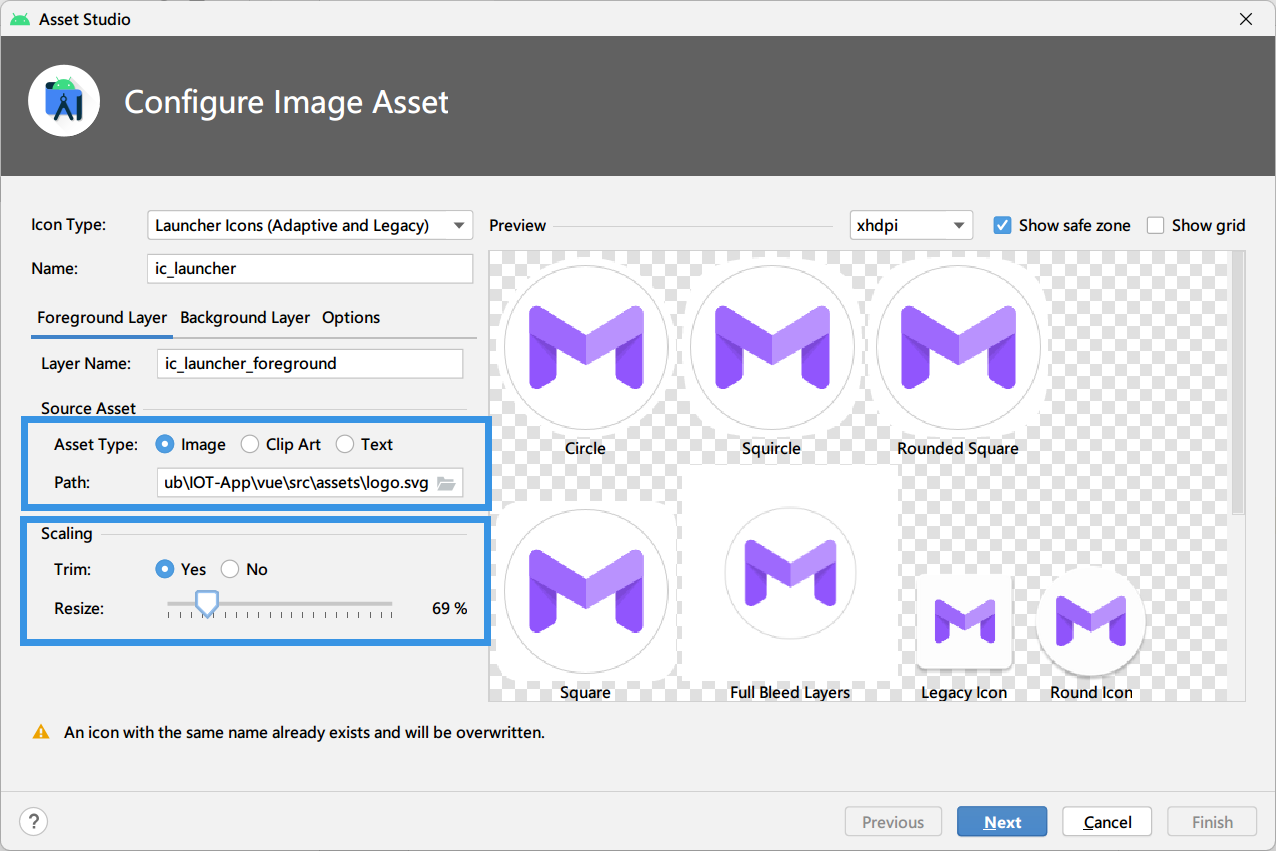This screenshot has width=1276, height=851.
Task: Choose the Text asset type
Action: (x=364, y=444)
